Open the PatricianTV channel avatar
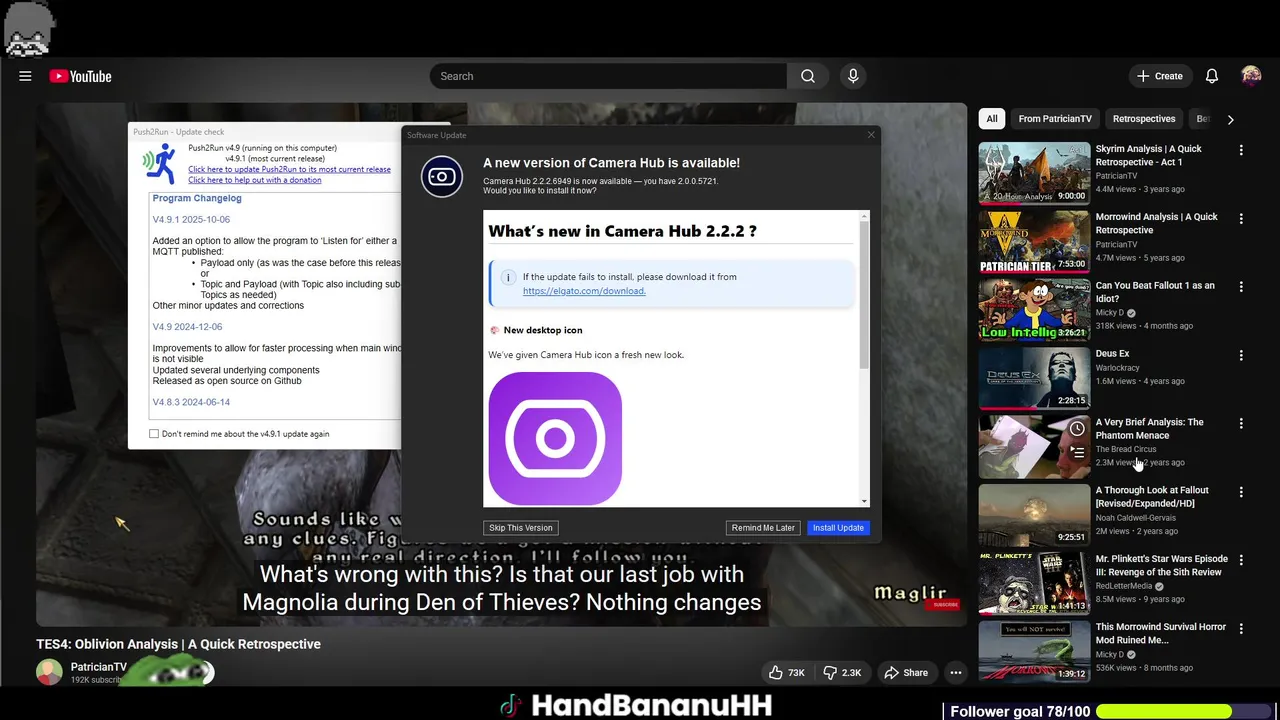This screenshot has width=1280, height=720. click(x=49, y=673)
